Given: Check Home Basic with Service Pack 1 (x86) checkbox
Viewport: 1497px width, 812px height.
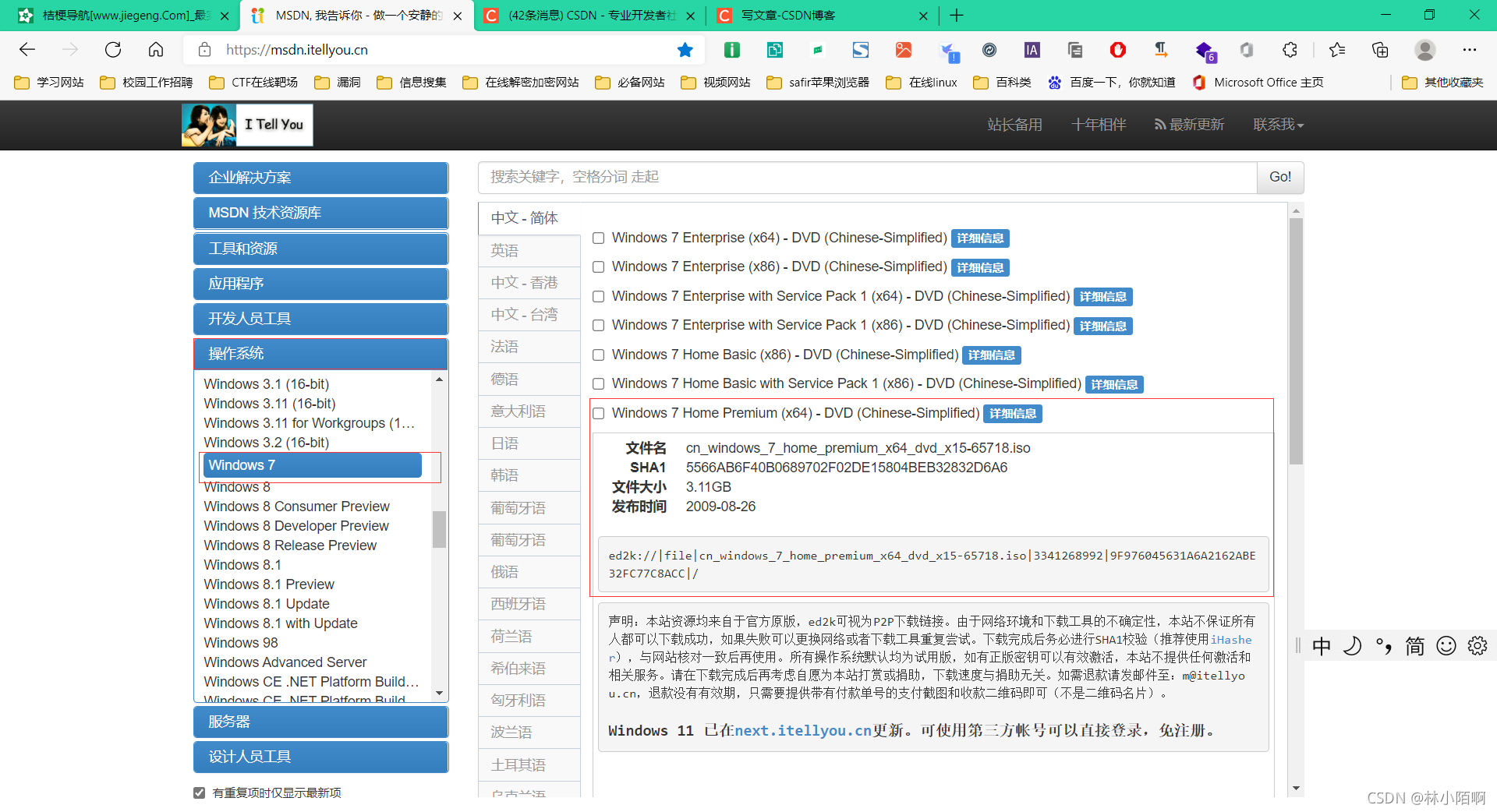Looking at the screenshot, I should click(x=599, y=384).
